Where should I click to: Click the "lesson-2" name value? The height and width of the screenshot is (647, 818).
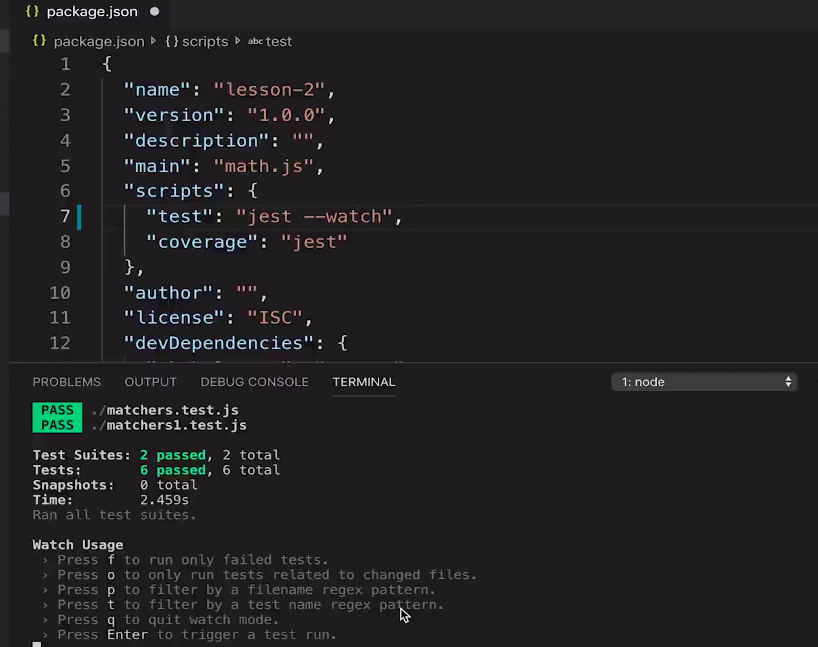click(x=269, y=90)
